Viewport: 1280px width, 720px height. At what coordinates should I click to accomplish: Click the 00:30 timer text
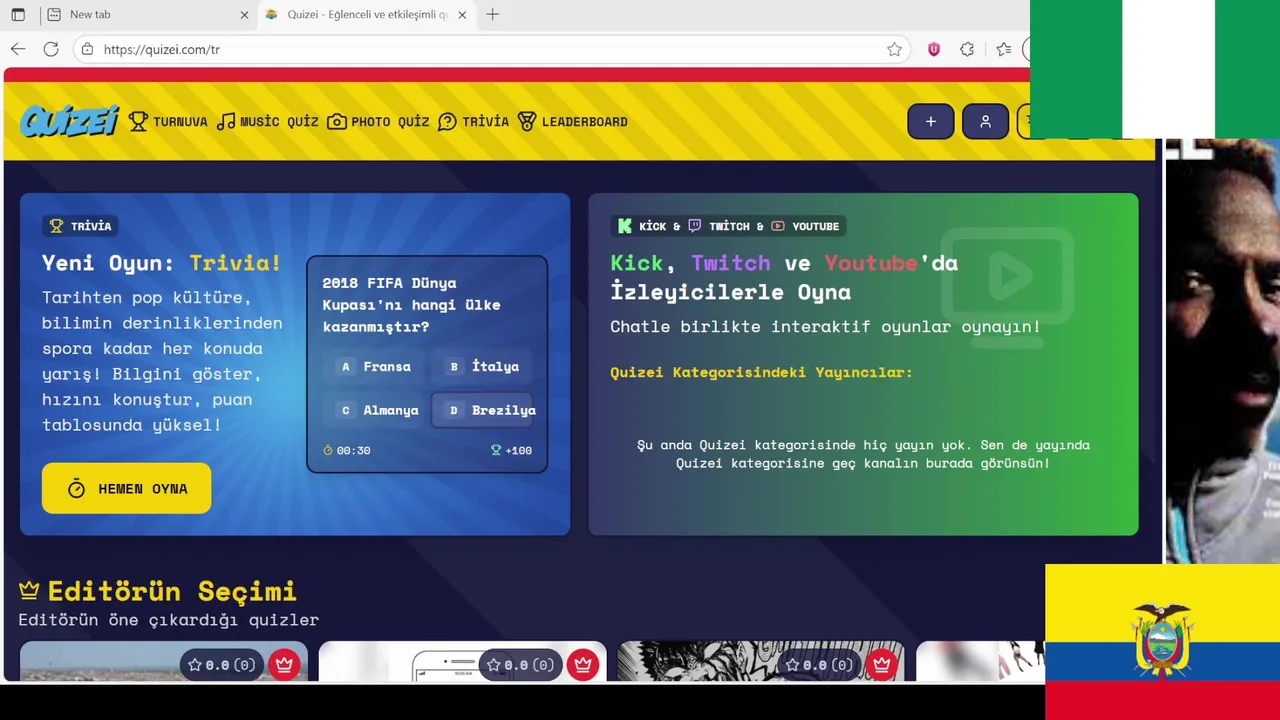pos(346,450)
